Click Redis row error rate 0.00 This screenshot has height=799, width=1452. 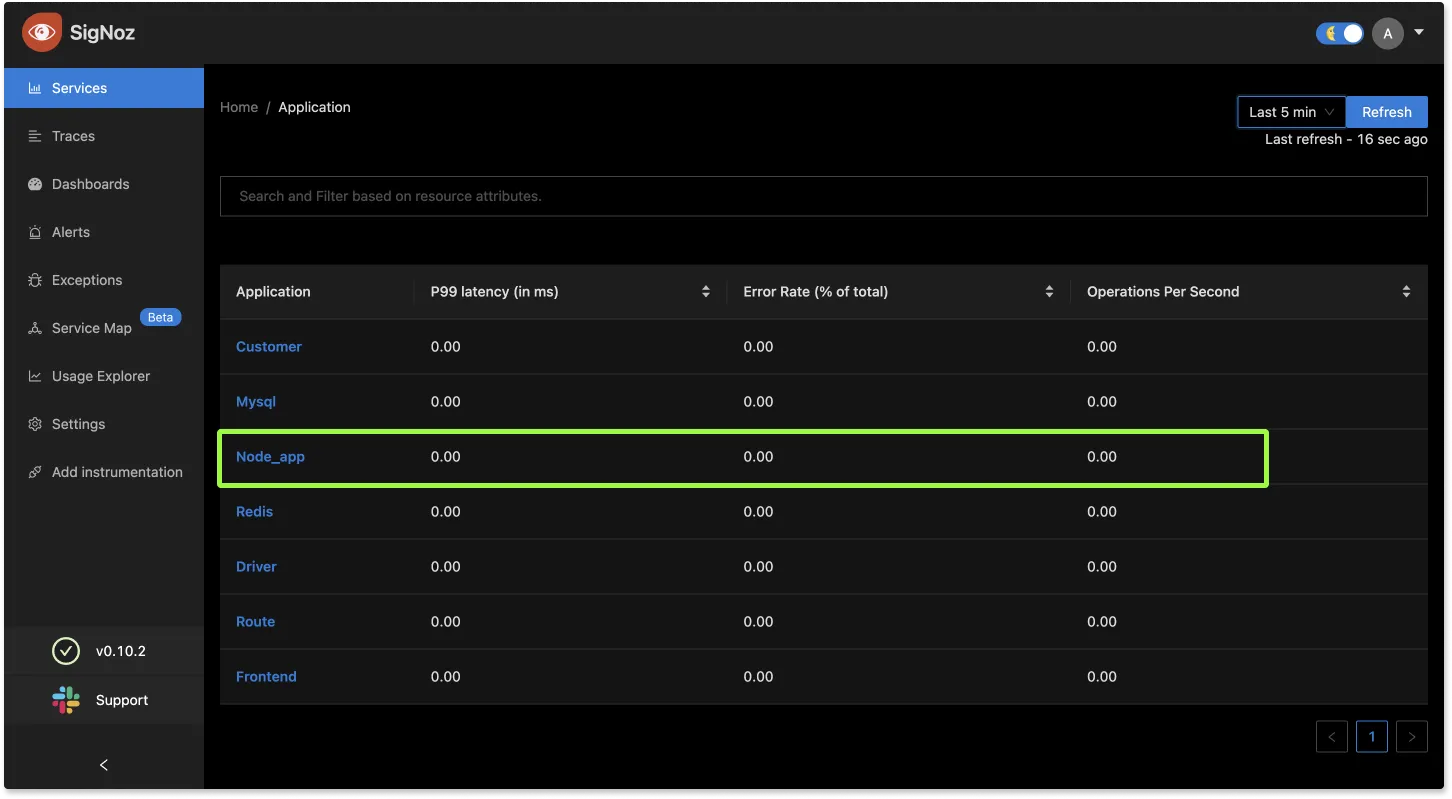pos(758,512)
